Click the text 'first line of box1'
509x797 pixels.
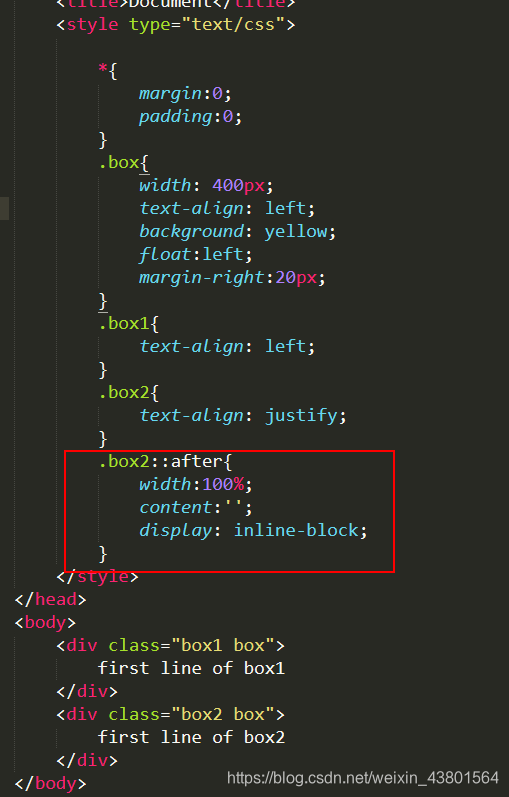coord(191,668)
